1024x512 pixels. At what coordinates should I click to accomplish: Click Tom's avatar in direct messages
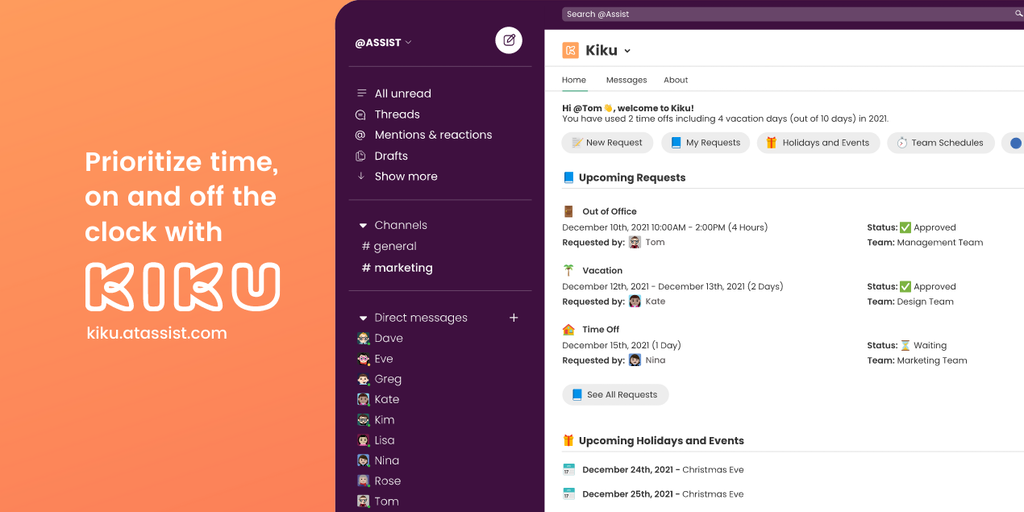(364, 502)
